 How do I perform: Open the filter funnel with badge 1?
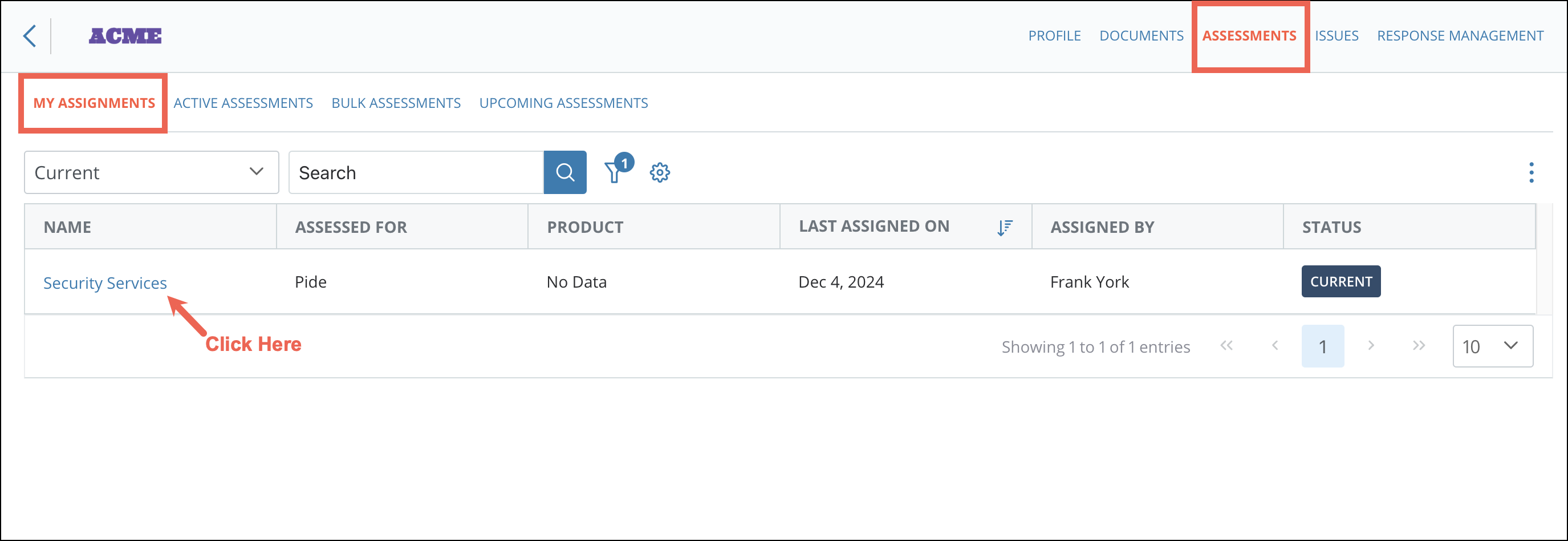tap(615, 172)
